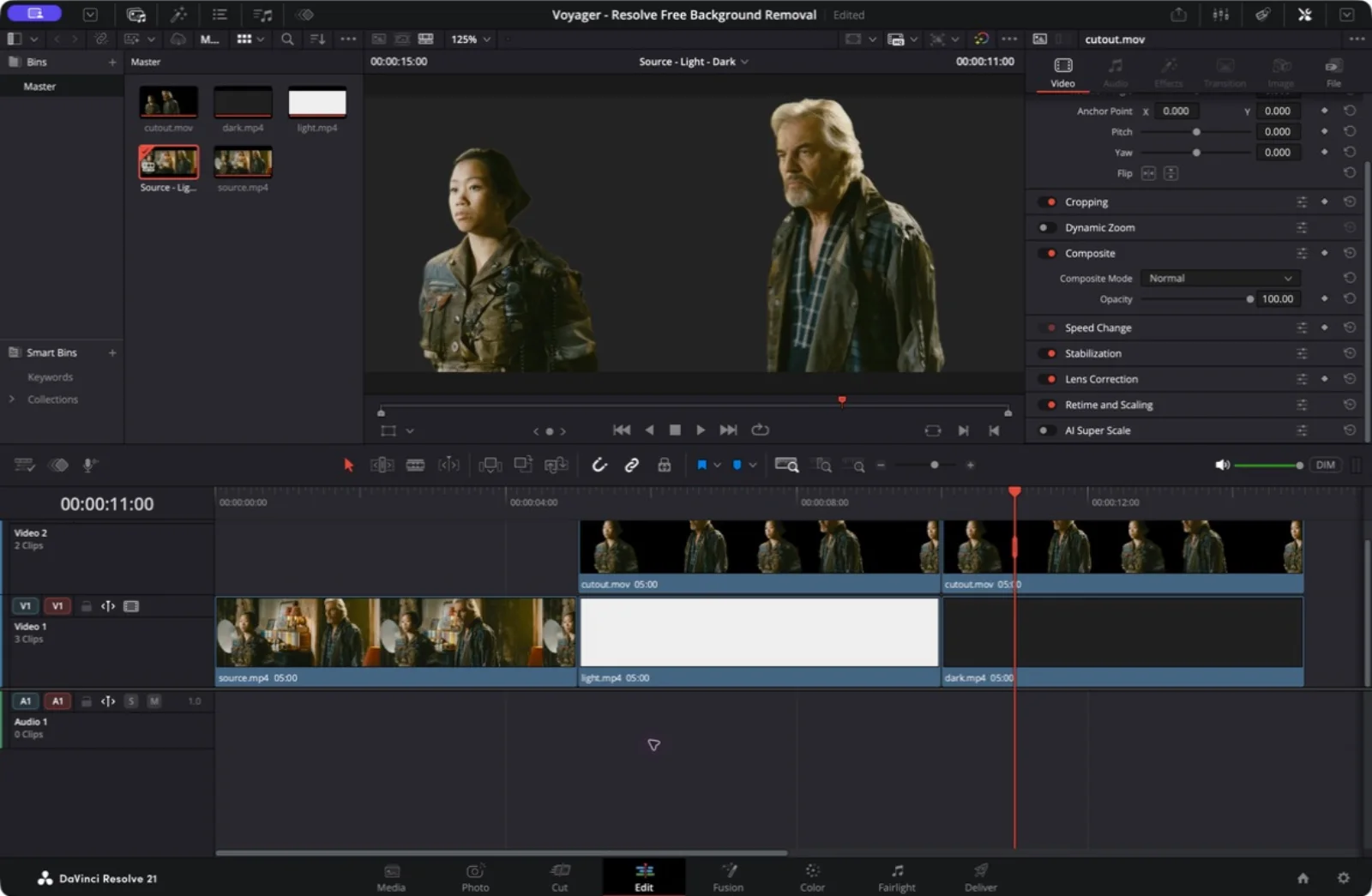Click the Pitch value field
This screenshot has width=1372, height=896.
pos(1278,132)
